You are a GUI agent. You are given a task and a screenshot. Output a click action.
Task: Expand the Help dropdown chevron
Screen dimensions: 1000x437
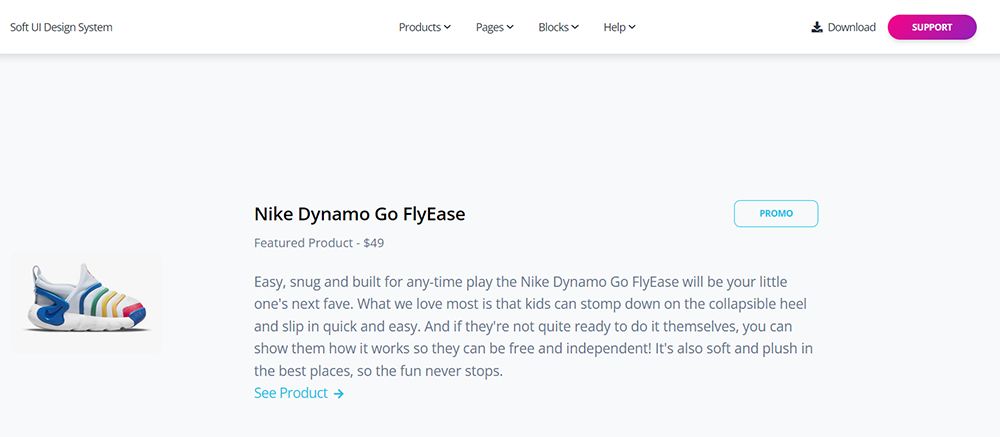point(632,27)
